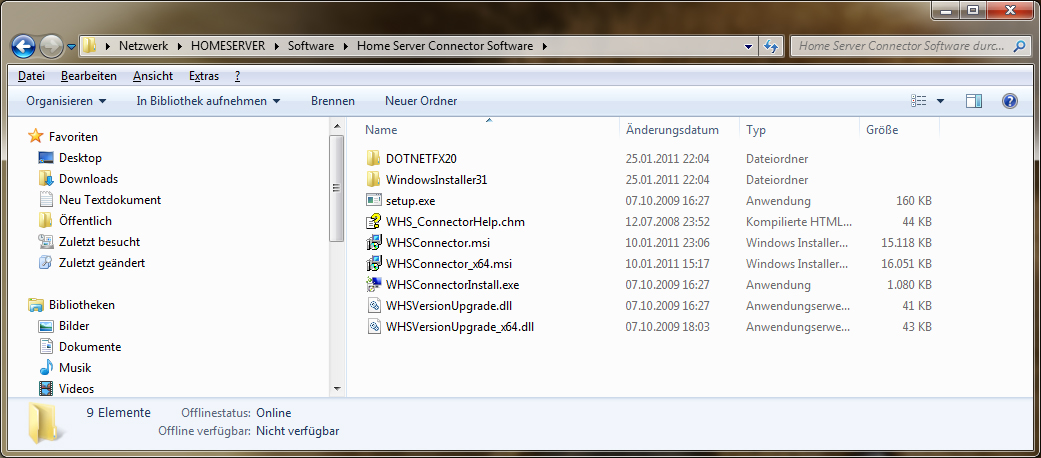Open address bar history dropdown arrow
Image resolution: width=1041 pixels, height=458 pixels.
tap(749, 46)
